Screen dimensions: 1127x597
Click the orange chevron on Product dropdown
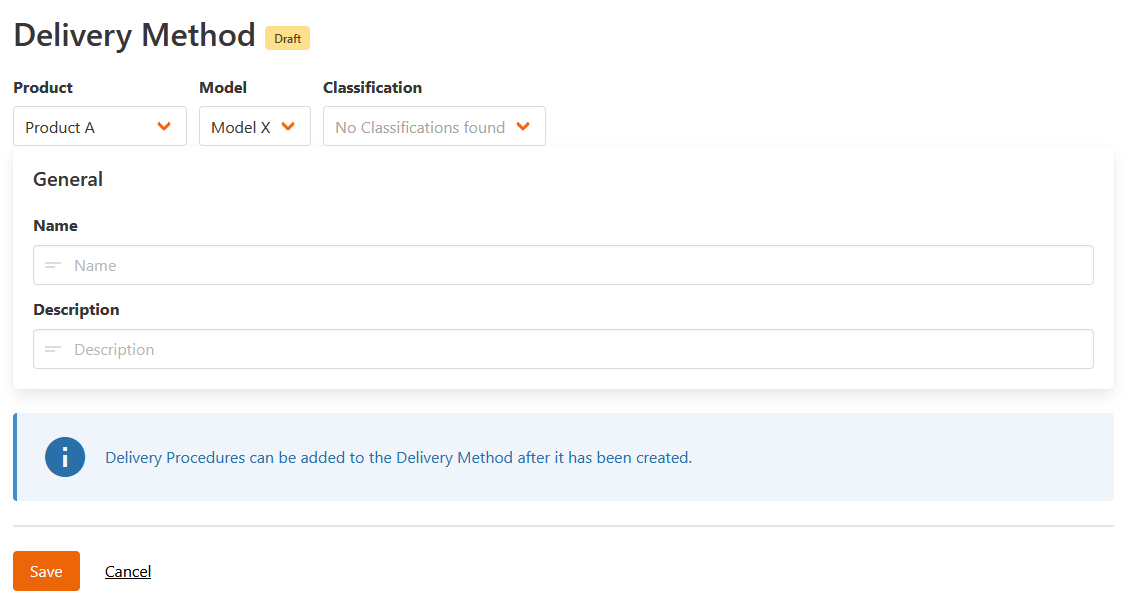[x=164, y=126]
